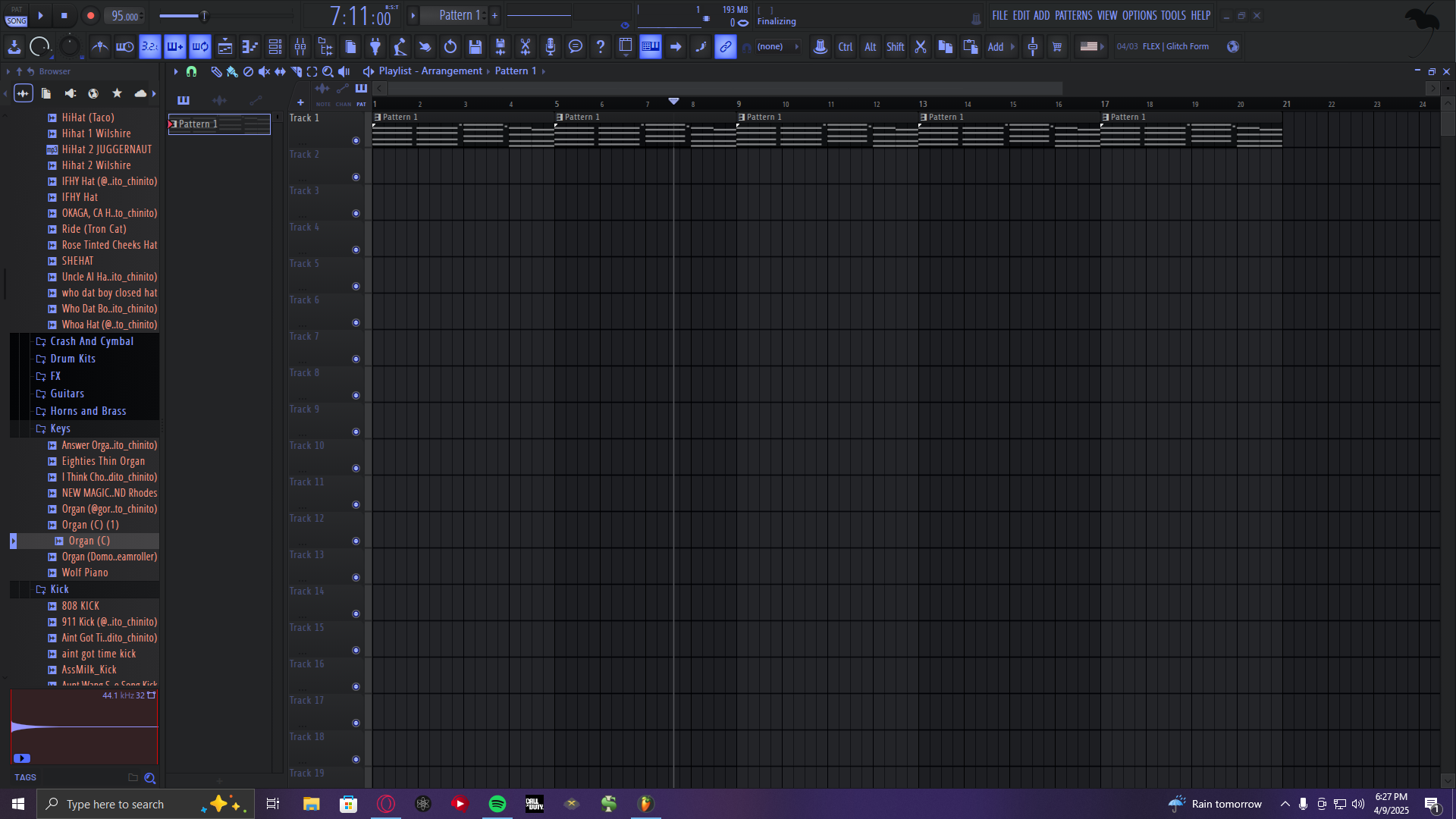Click the record button in transport

[90, 15]
